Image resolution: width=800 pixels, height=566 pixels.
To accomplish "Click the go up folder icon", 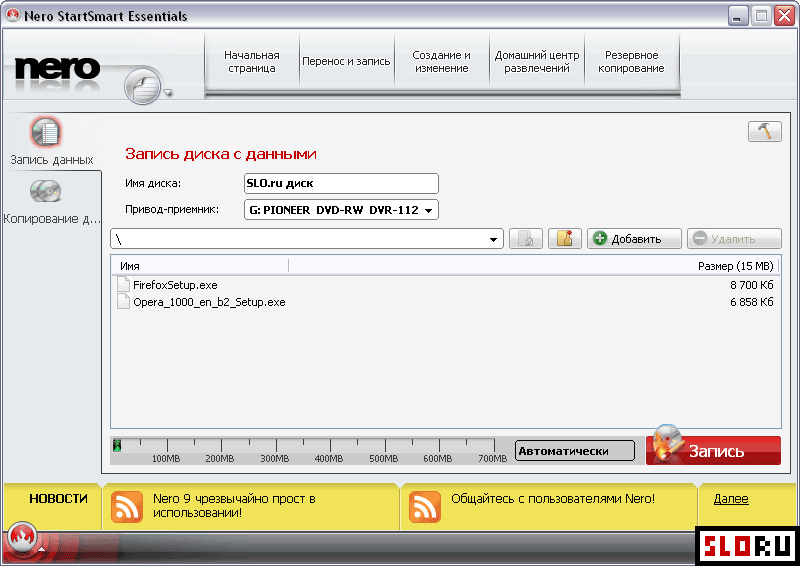I will (526, 239).
